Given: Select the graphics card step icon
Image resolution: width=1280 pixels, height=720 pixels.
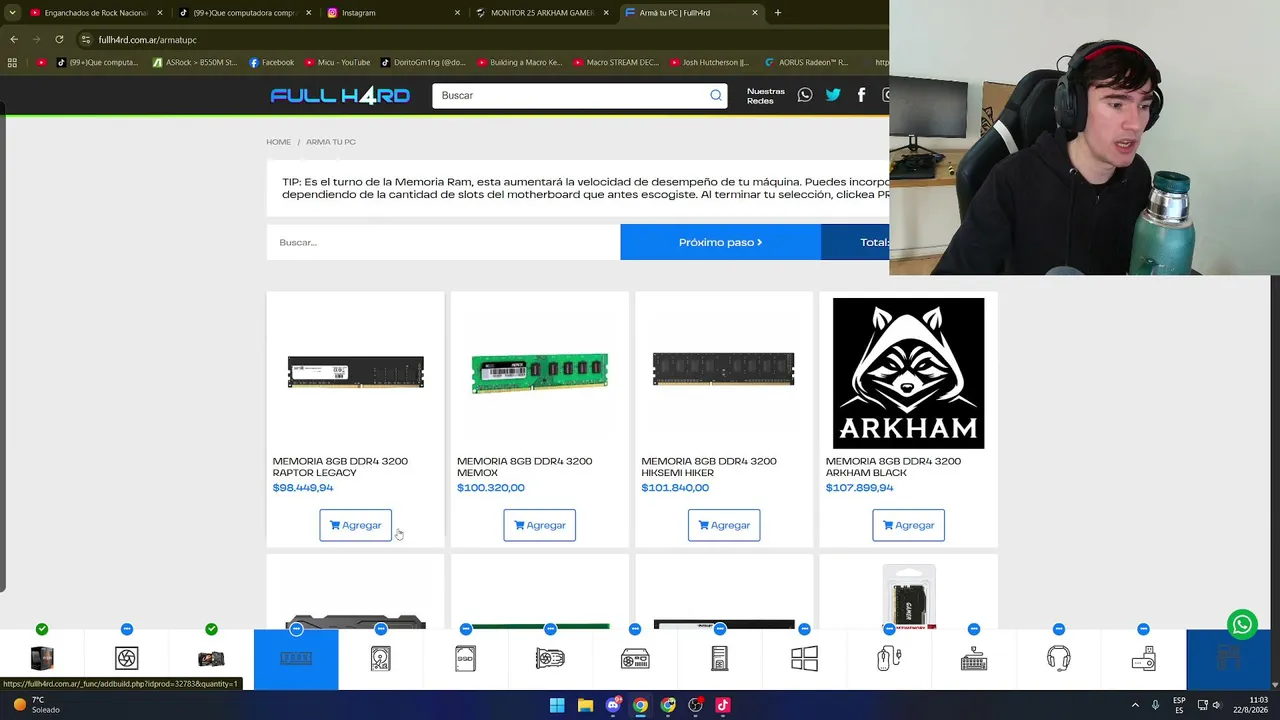Looking at the screenshot, I should pyautogui.click(x=550, y=658).
